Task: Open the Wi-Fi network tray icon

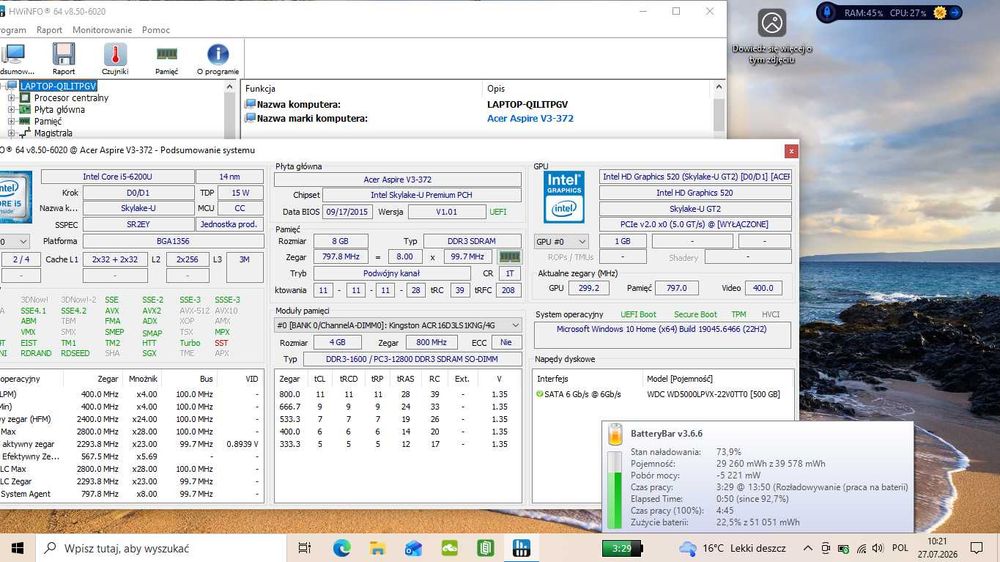Action: 861,548
